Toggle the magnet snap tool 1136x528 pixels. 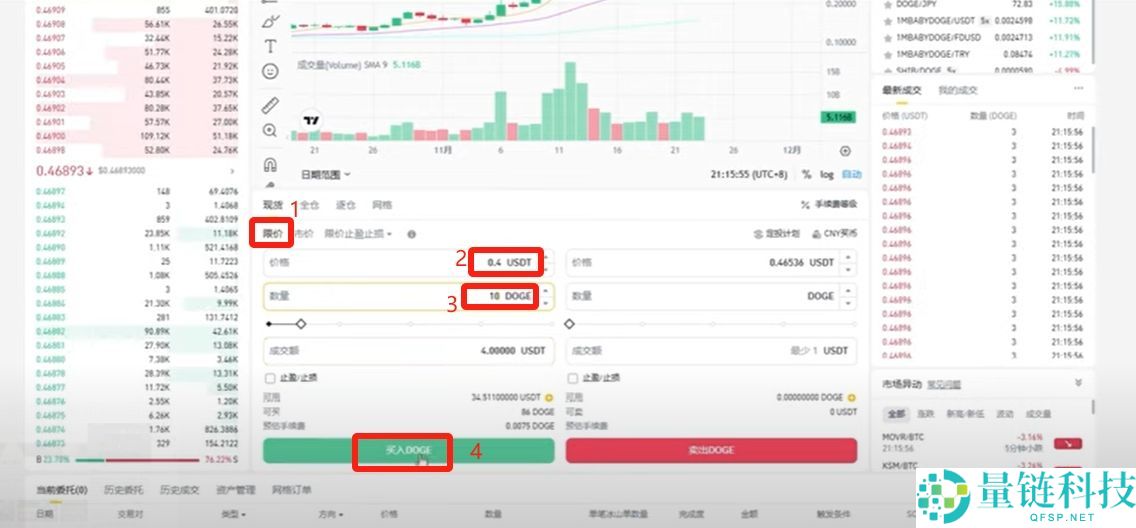[x=270, y=164]
